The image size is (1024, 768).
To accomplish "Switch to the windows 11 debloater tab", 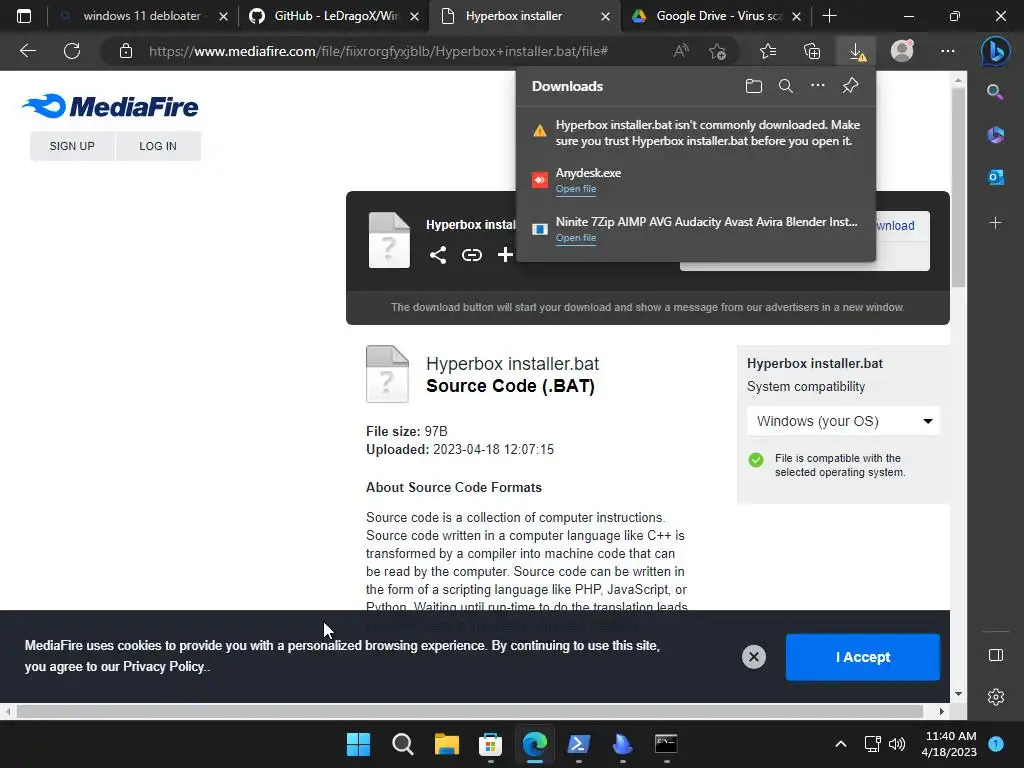I will [x=142, y=16].
